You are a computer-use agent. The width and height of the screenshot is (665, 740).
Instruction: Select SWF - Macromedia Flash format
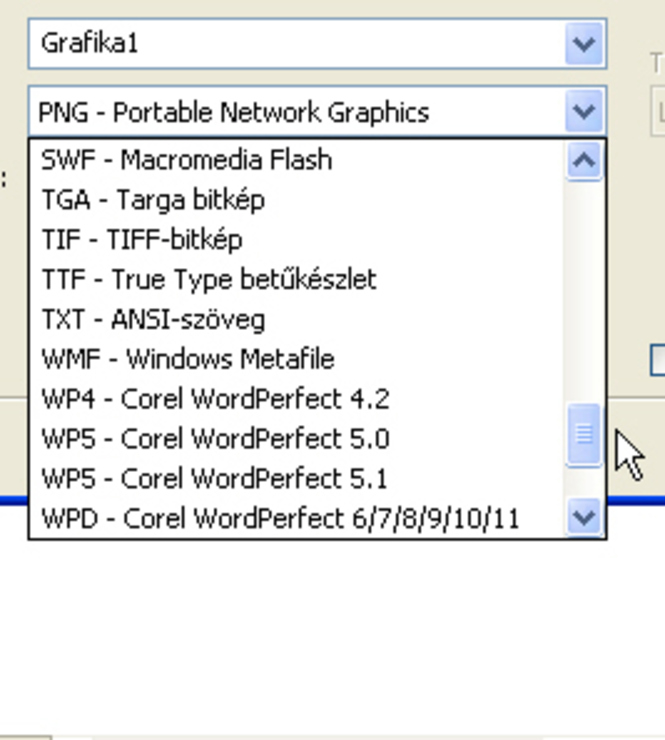(x=296, y=160)
